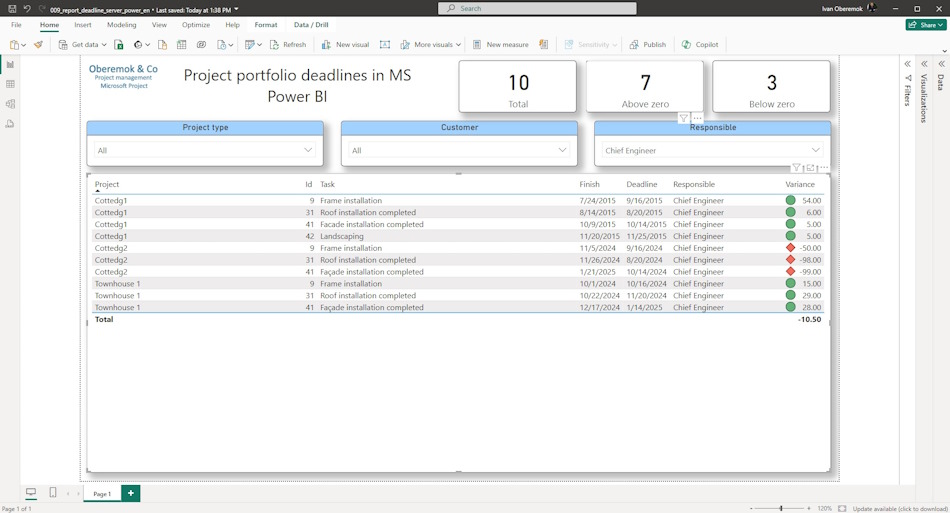
Task: Click the Quick measure icon
Action: pos(543,45)
